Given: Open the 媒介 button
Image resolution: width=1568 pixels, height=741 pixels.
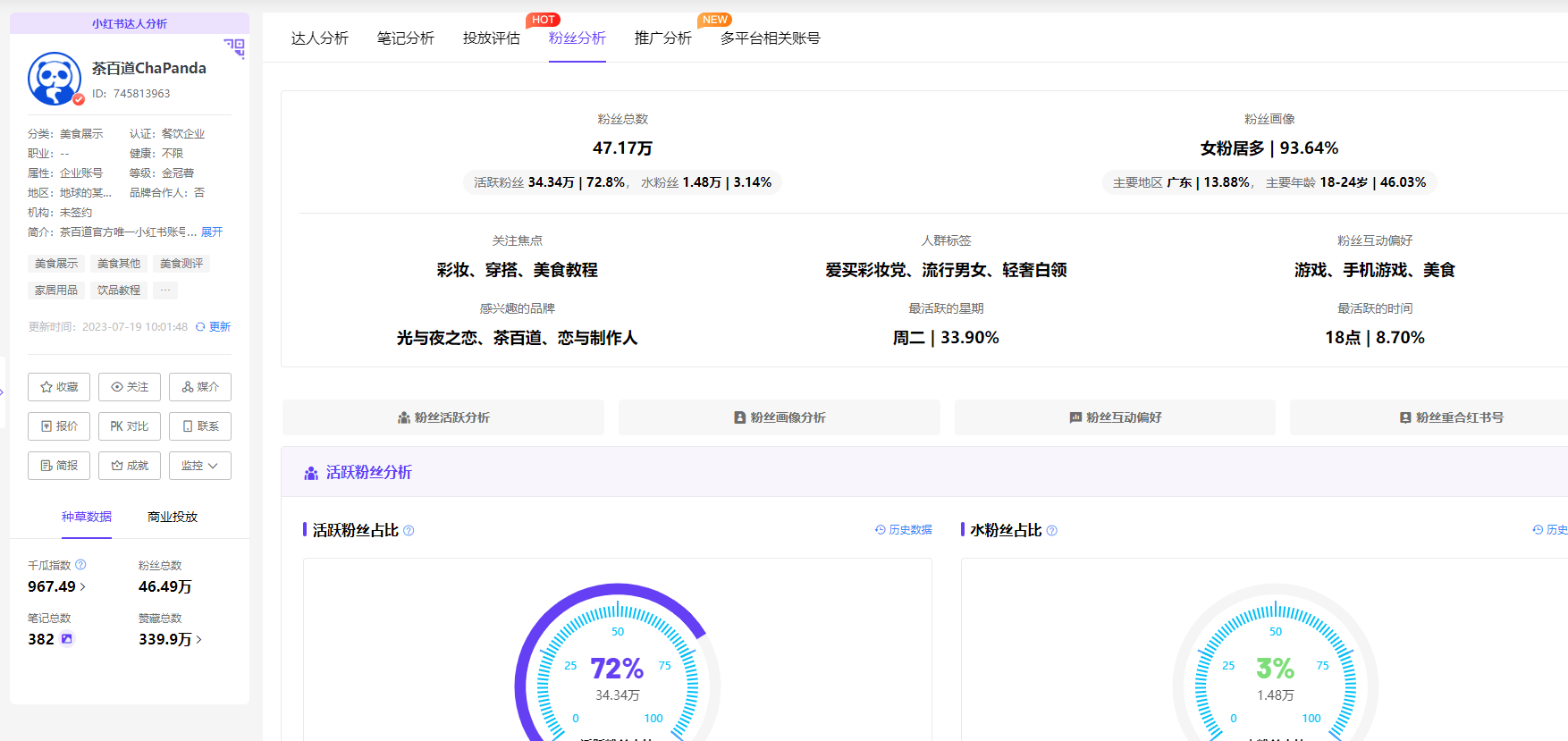Looking at the screenshot, I should pyautogui.click(x=200, y=387).
